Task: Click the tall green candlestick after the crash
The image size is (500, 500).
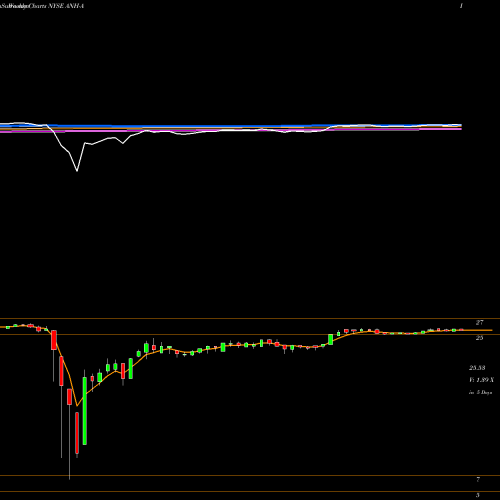Action: pos(85,411)
